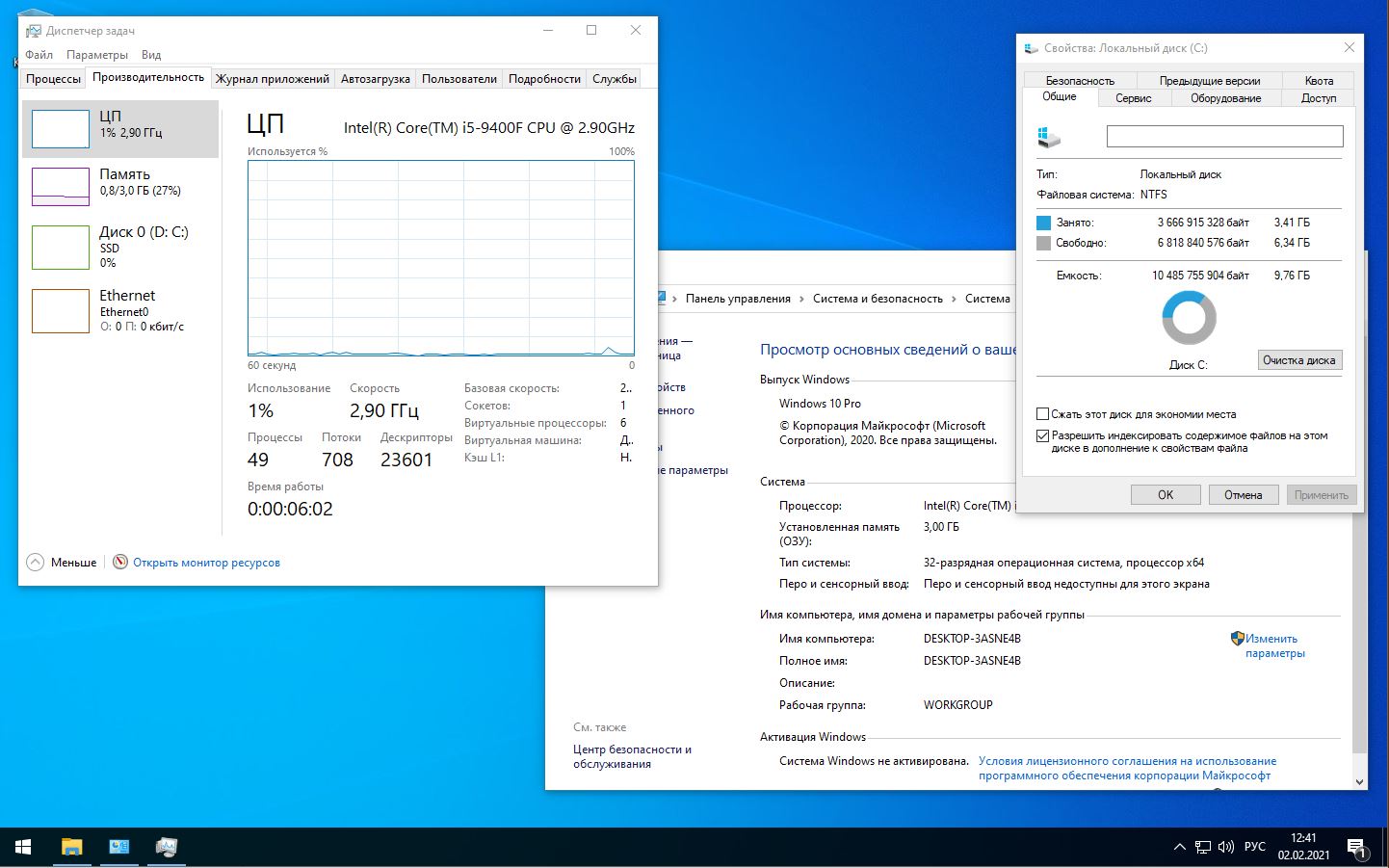Click Отмена in disk properties

1244,495
